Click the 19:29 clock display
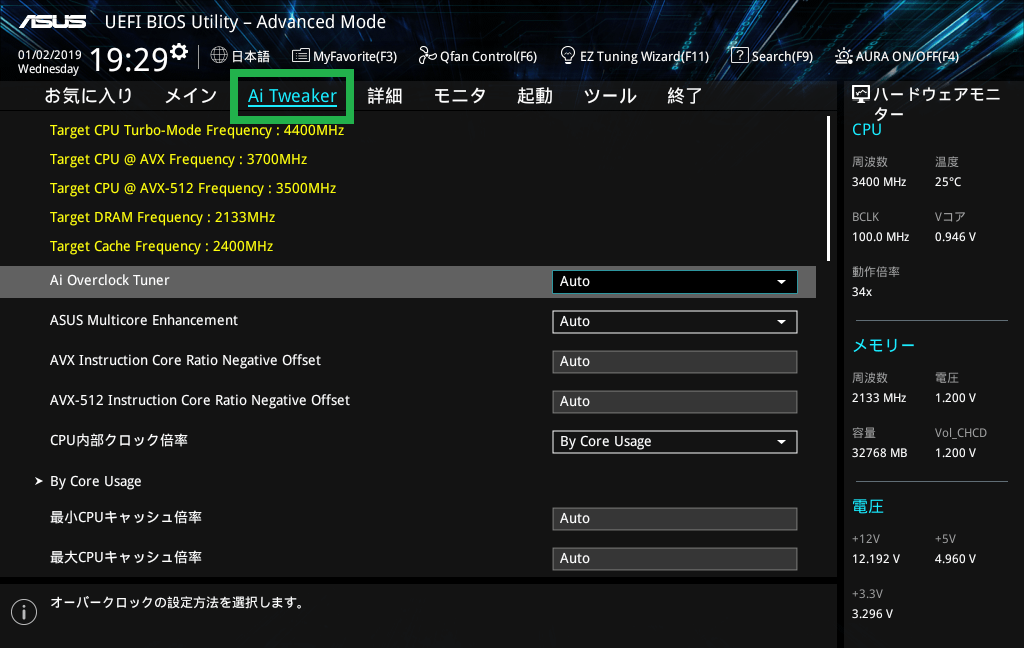The height and width of the screenshot is (648, 1024). click(x=129, y=59)
